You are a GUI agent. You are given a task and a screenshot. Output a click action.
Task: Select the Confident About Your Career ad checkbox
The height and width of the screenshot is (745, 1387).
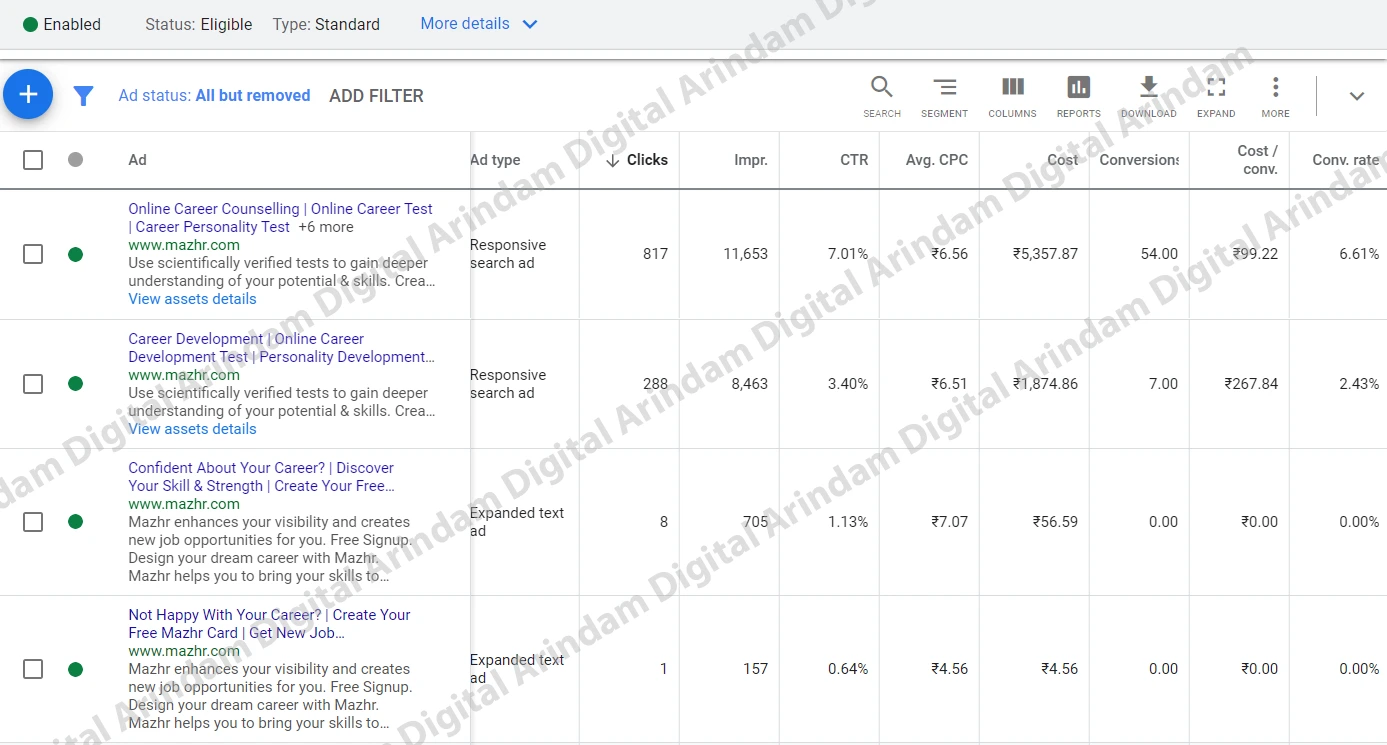(x=33, y=521)
